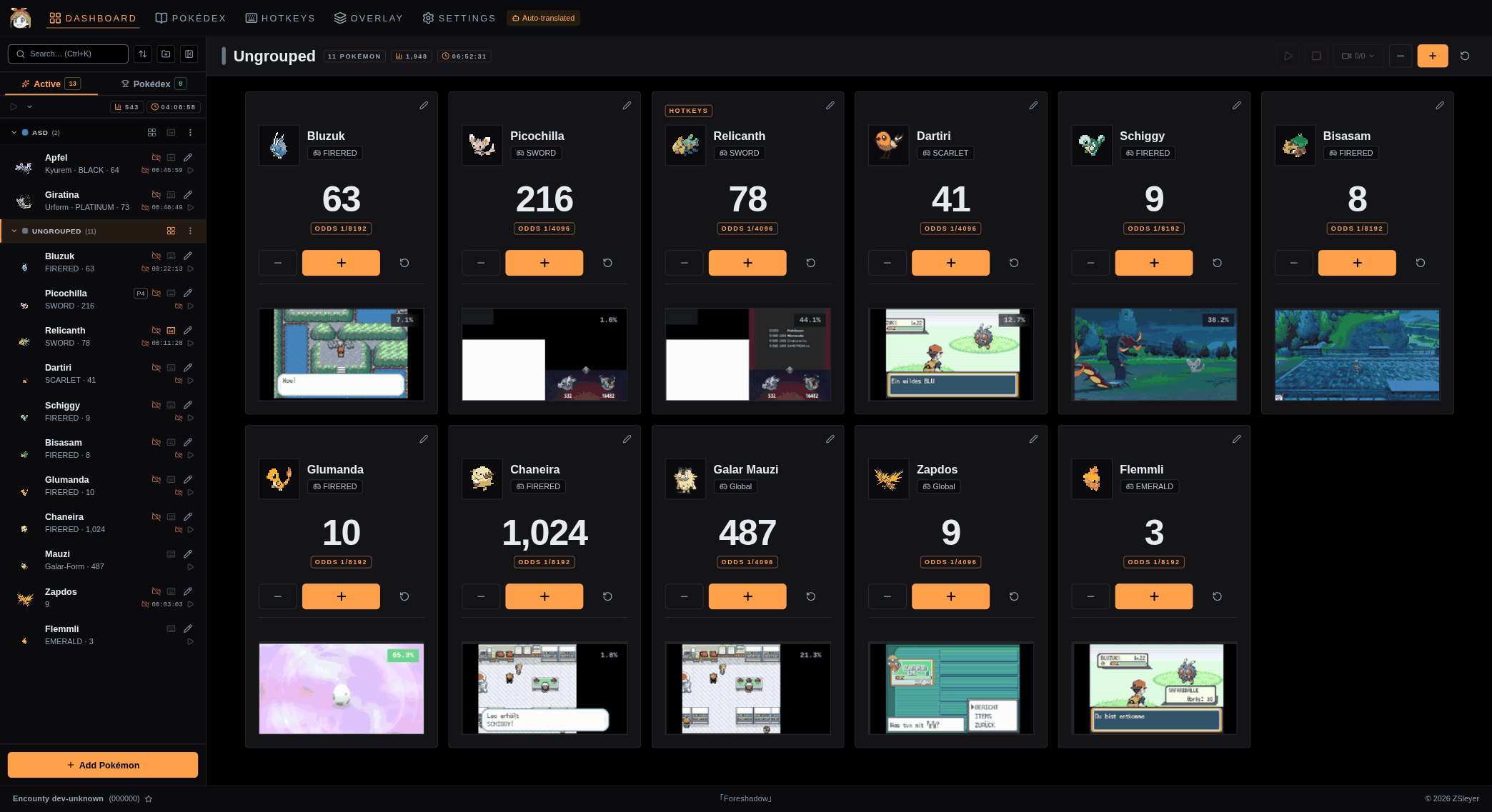Click the stop button in group header
The height and width of the screenshot is (812, 1492).
tap(1316, 56)
